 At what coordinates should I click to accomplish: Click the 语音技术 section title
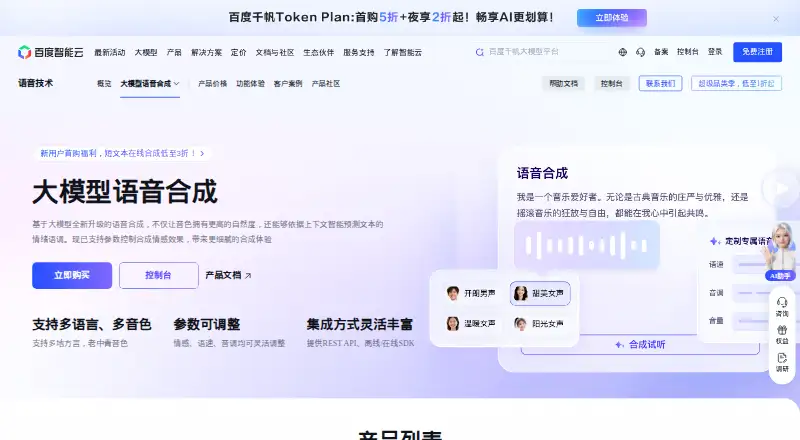[36, 83]
